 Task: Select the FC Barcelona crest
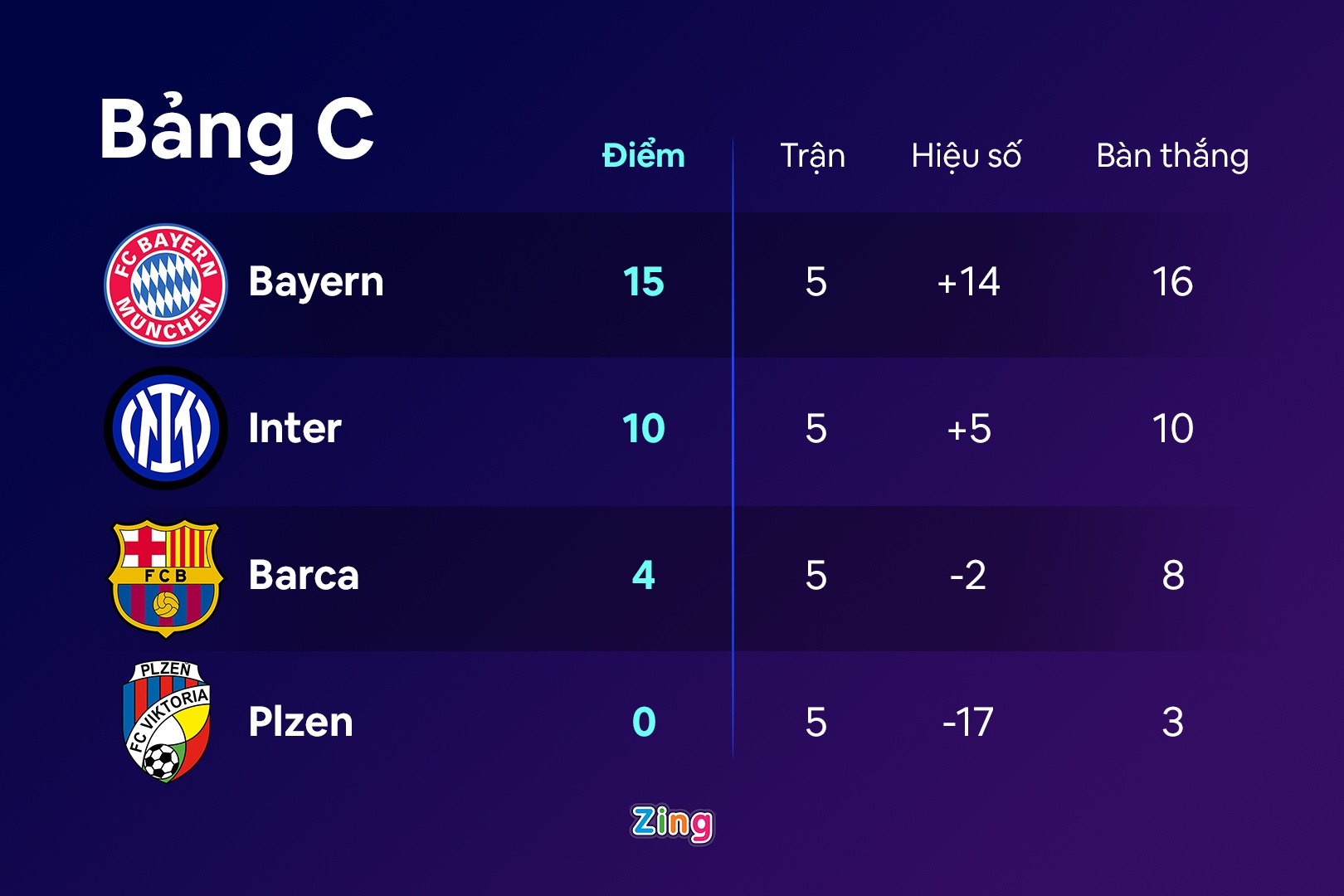click(166, 577)
